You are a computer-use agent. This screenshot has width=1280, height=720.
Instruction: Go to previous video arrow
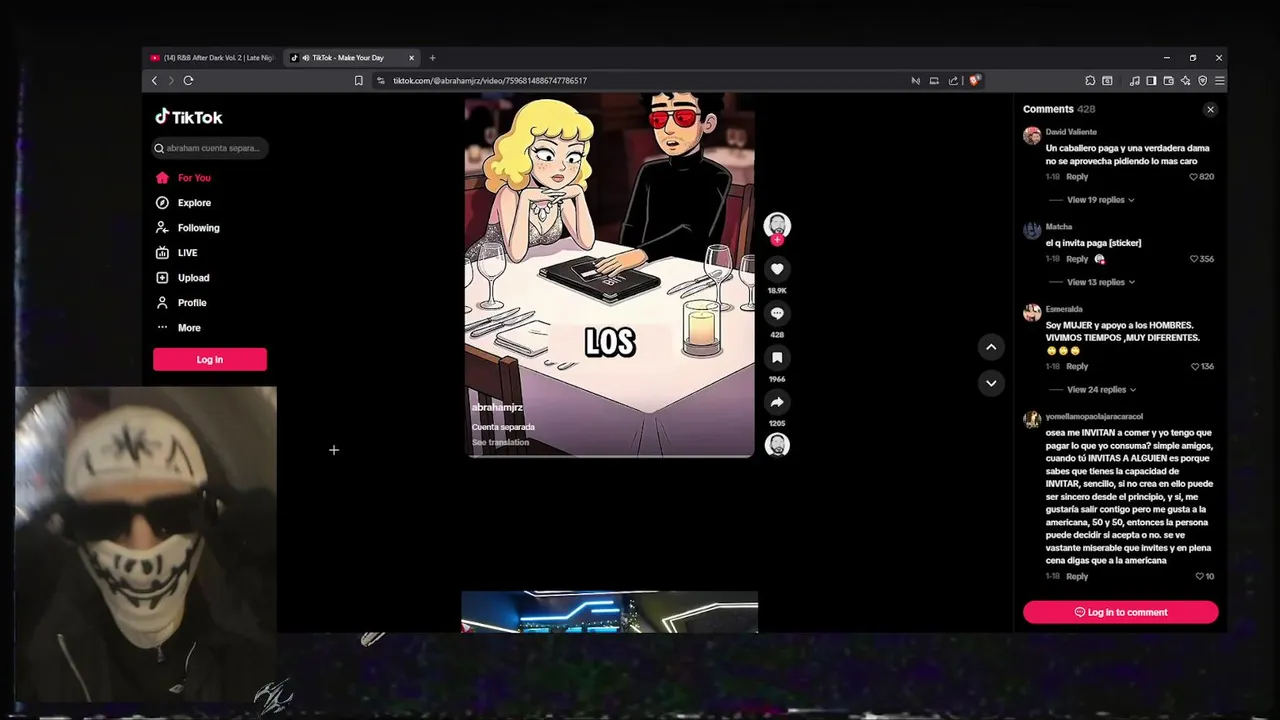pos(991,347)
